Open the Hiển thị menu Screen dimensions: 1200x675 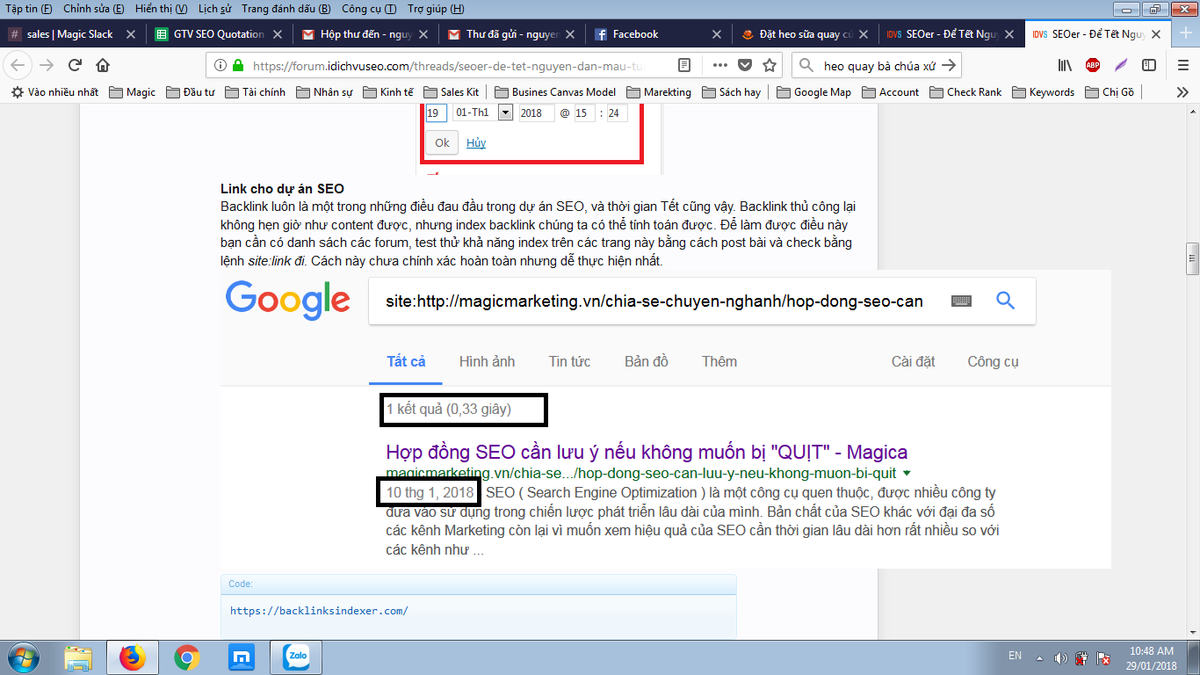pyautogui.click(x=161, y=8)
